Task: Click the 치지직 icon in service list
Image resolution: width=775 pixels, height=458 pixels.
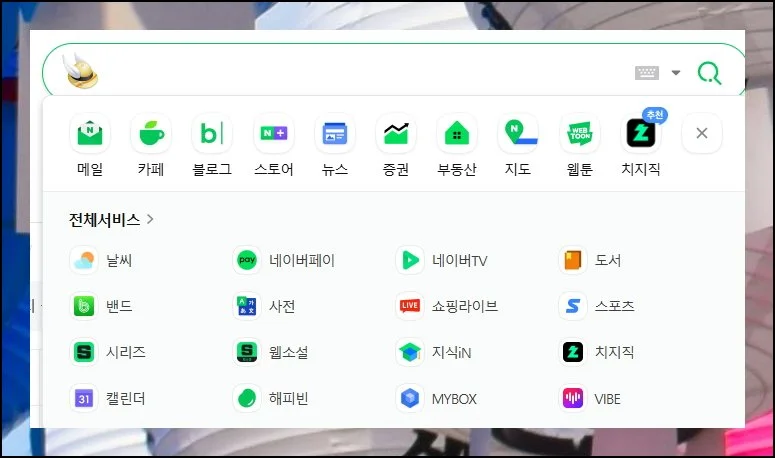Action: pyautogui.click(x=573, y=352)
